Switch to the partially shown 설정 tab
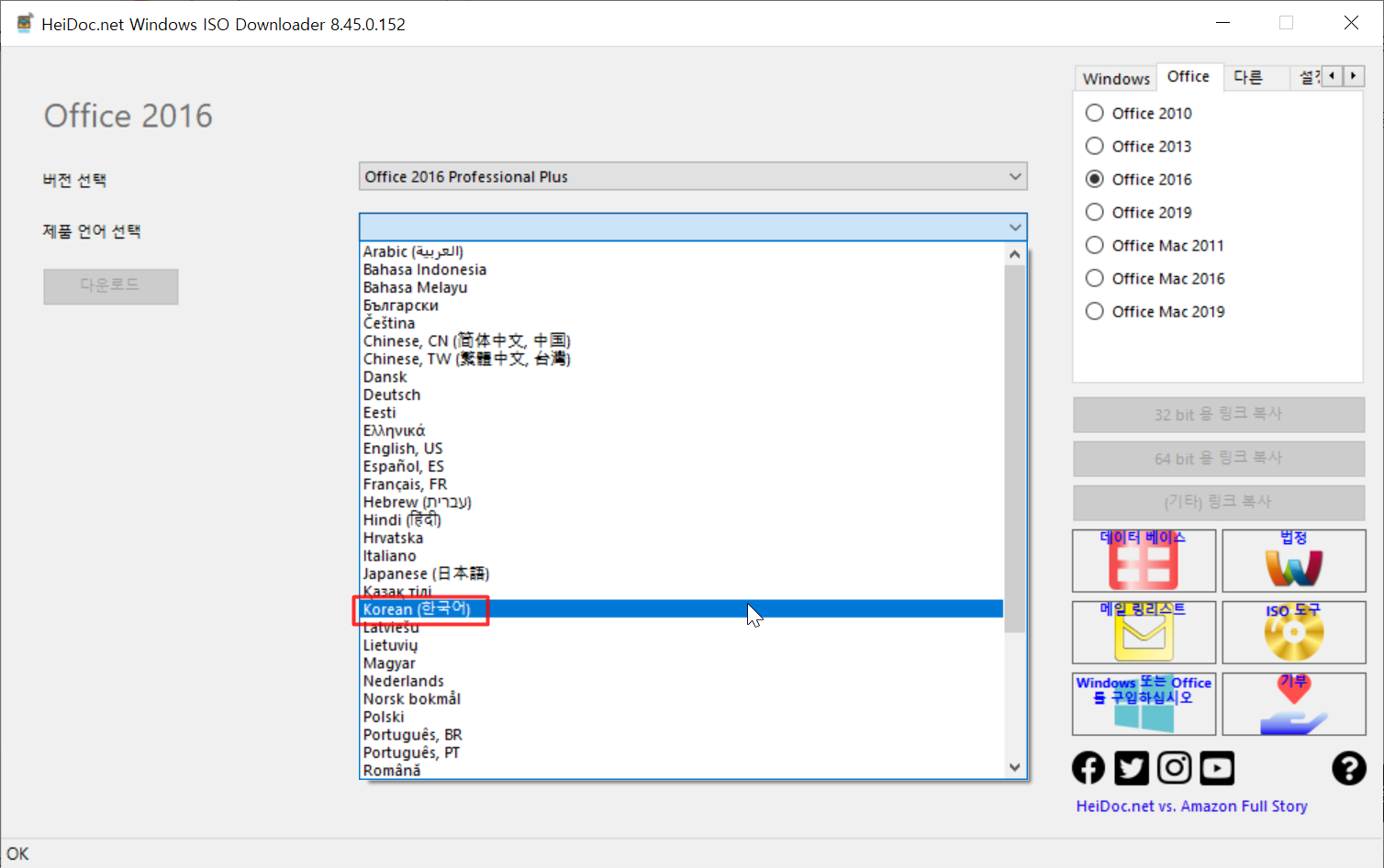This screenshot has width=1384, height=868. [x=1306, y=78]
